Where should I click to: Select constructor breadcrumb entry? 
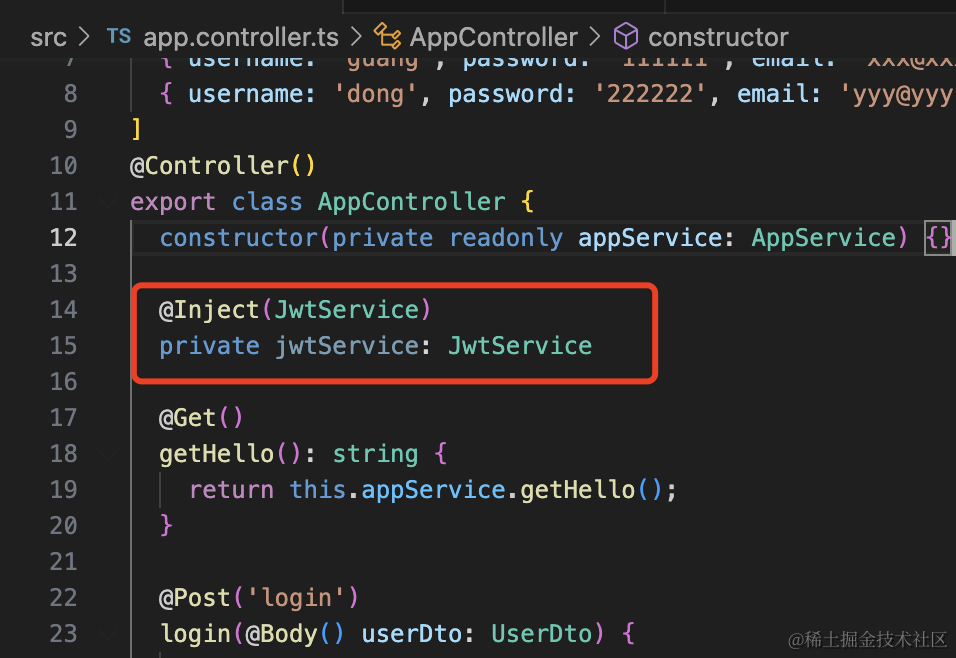point(718,38)
